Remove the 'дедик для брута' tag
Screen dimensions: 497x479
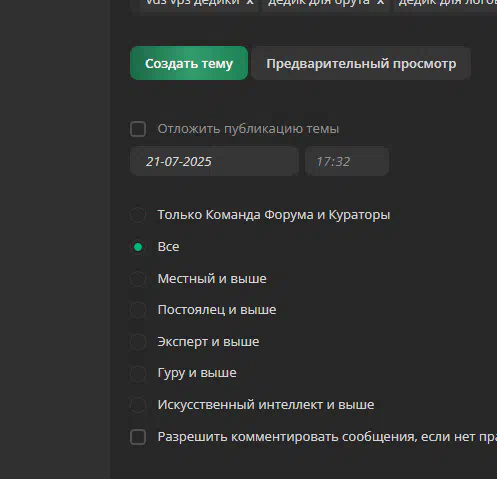tap(380, 3)
